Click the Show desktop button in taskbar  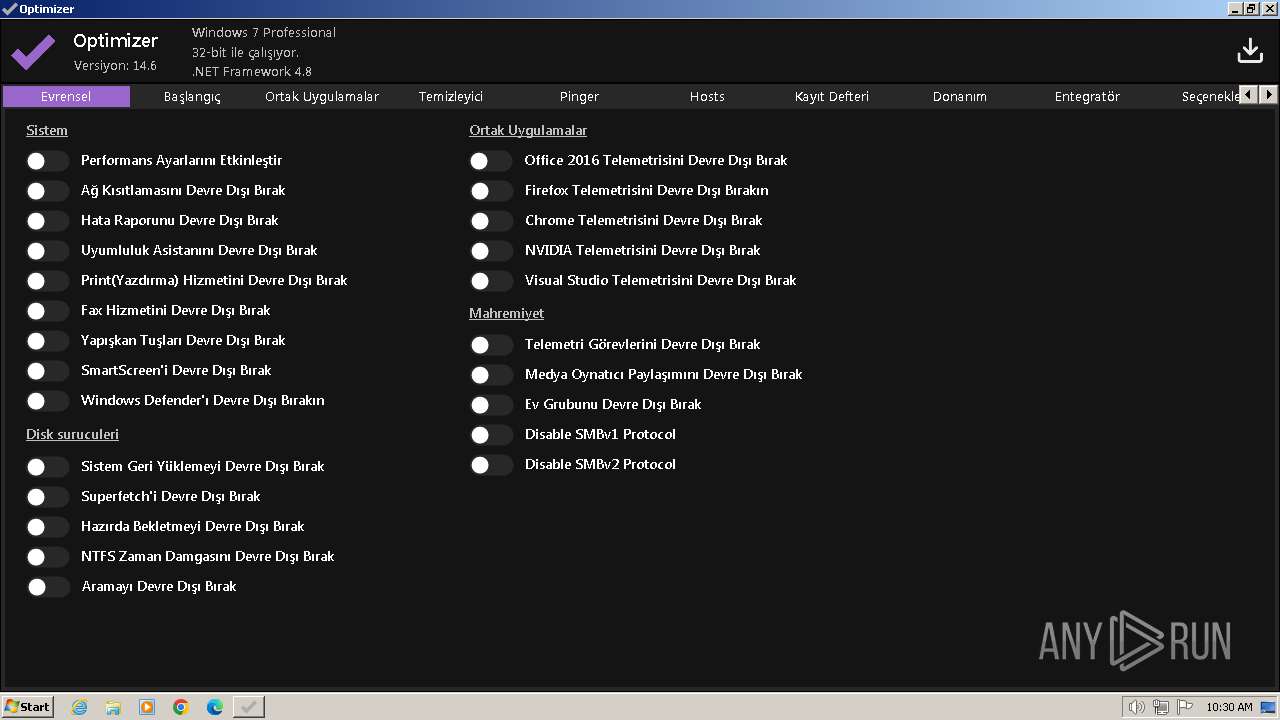coord(1269,707)
